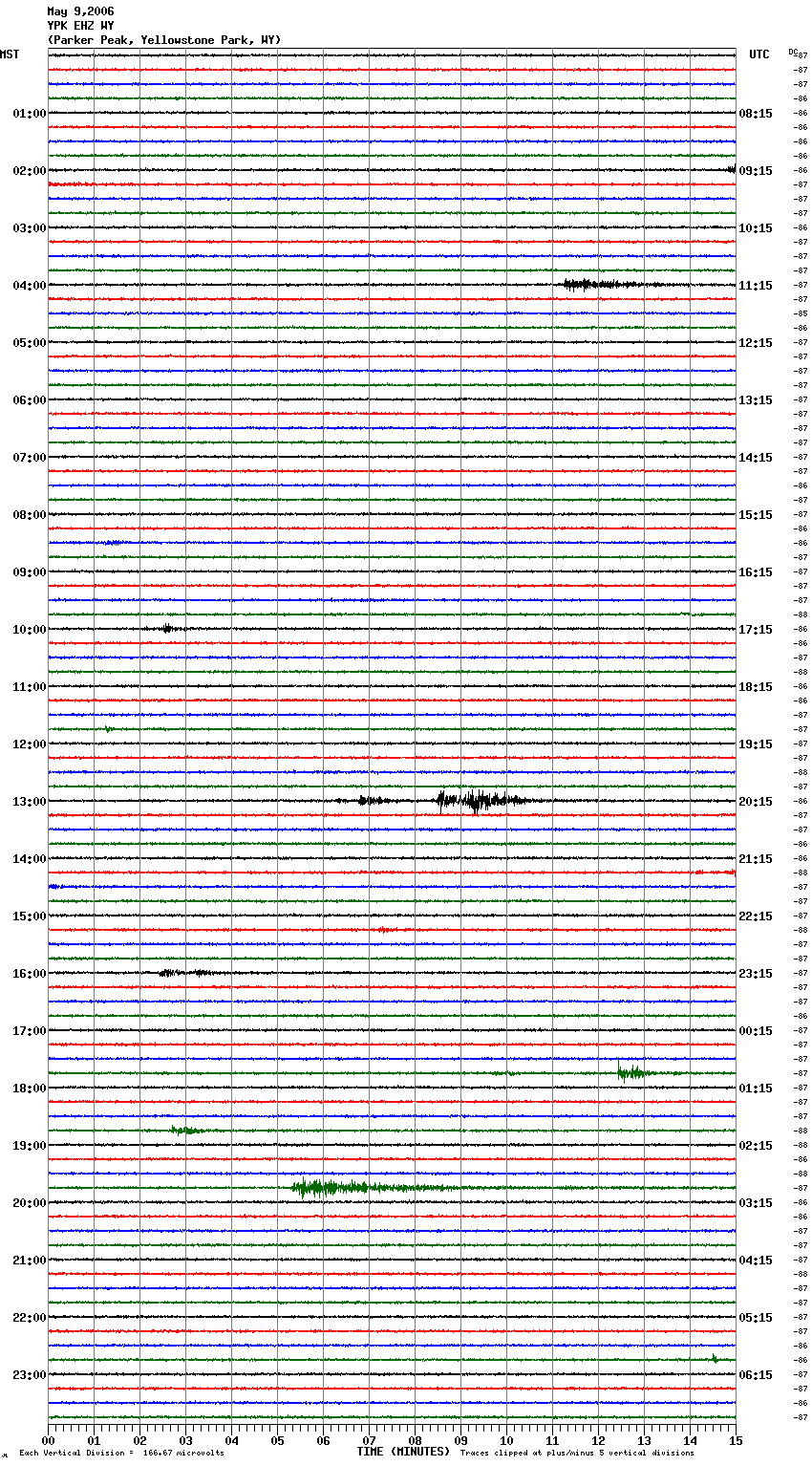Select the 09:00 MST time label
This screenshot has height=1466, width=812.
click(x=30, y=572)
